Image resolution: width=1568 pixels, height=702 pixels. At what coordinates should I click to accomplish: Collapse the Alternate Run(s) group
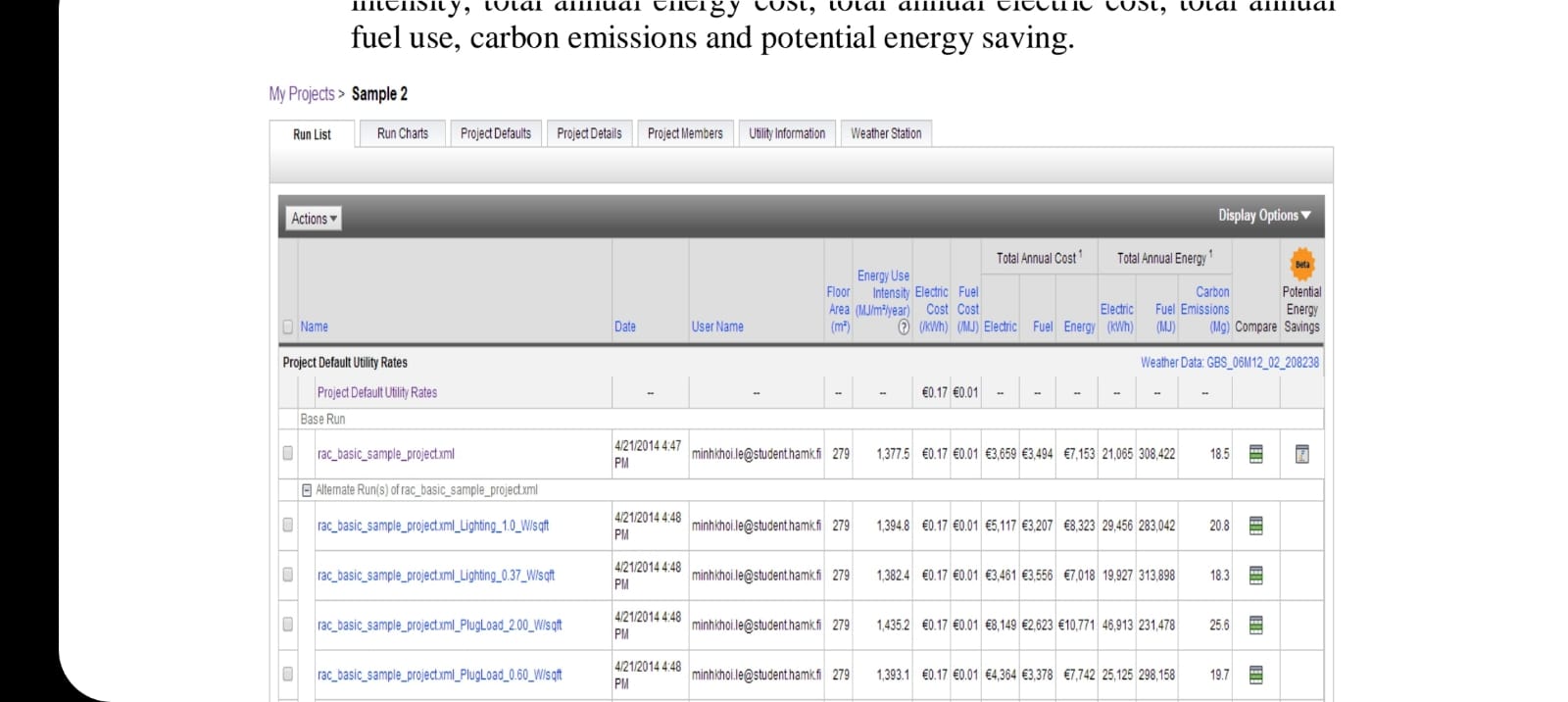[307, 490]
